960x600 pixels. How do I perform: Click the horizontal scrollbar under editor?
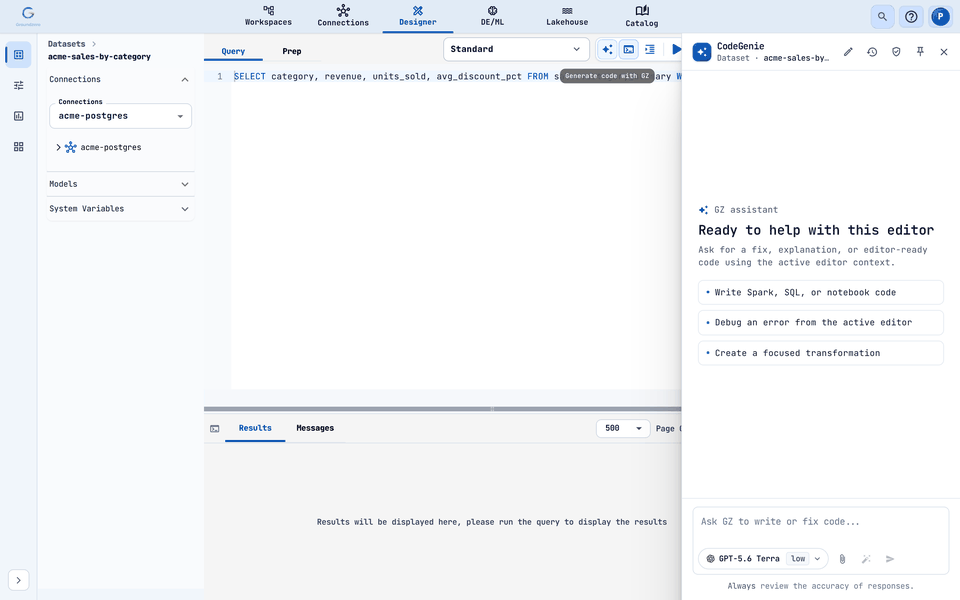click(442, 409)
